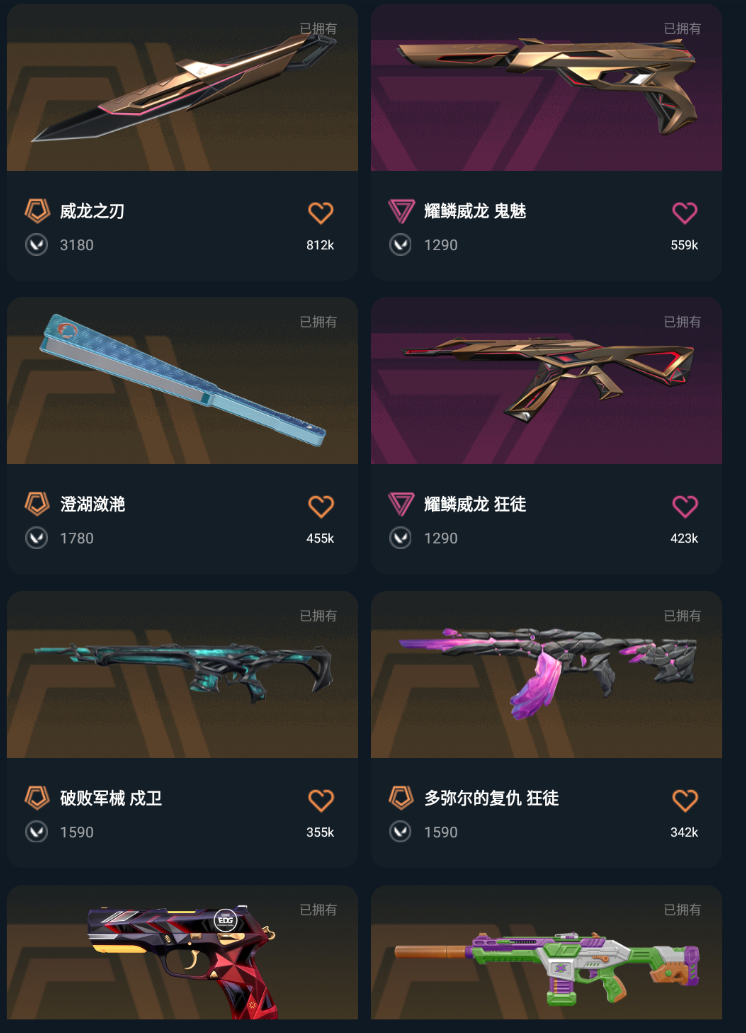Click VP currency icon next to 3180
The width and height of the screenshot is (746, 1033).
[36, 245]
